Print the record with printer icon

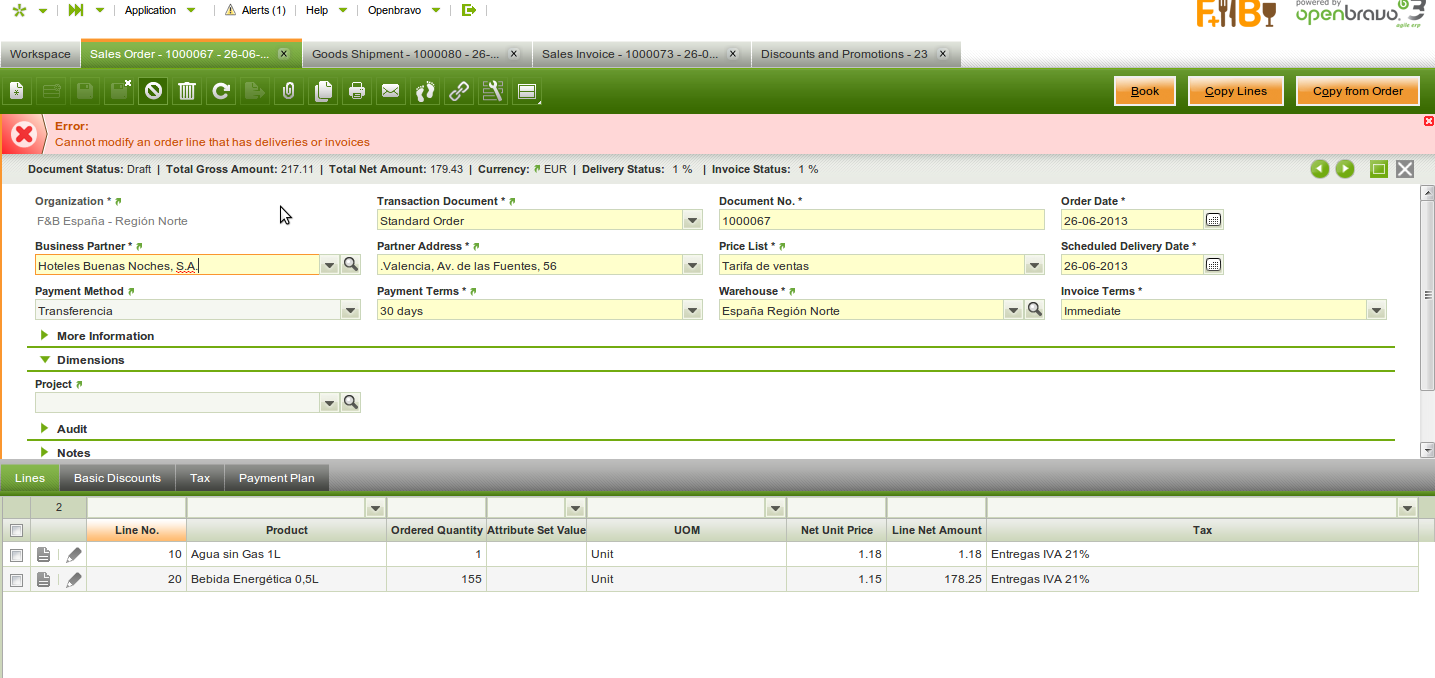(x=357, y=92)
